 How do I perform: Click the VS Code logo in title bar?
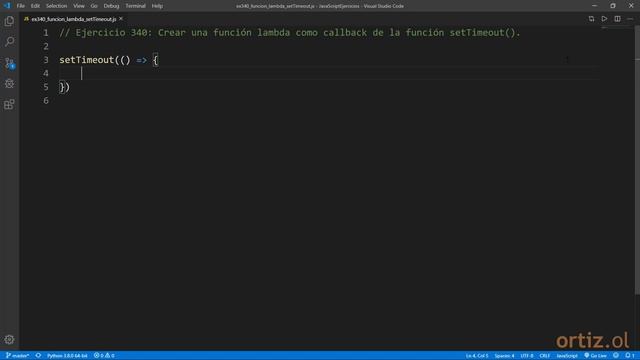pos(7,6)
